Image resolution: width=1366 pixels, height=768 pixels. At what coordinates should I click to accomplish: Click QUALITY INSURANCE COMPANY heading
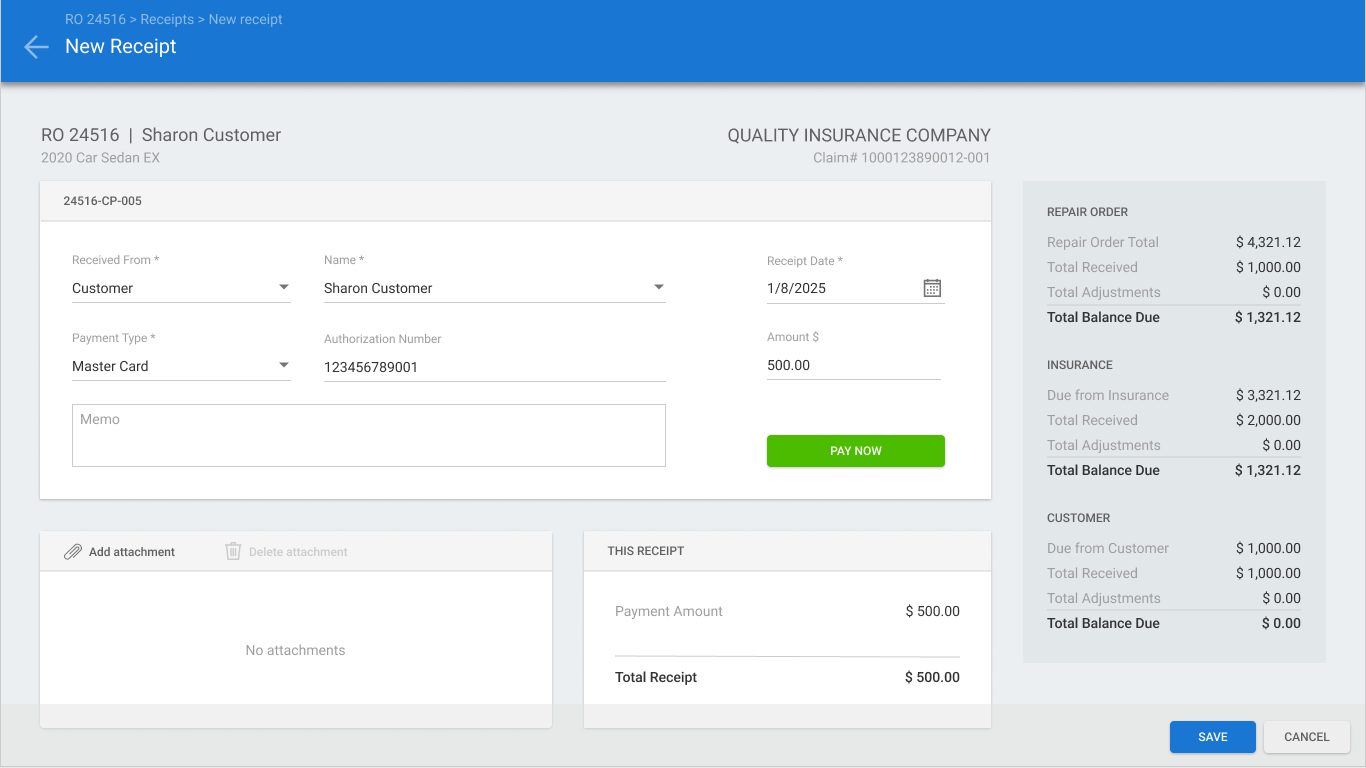click(859, 135)
